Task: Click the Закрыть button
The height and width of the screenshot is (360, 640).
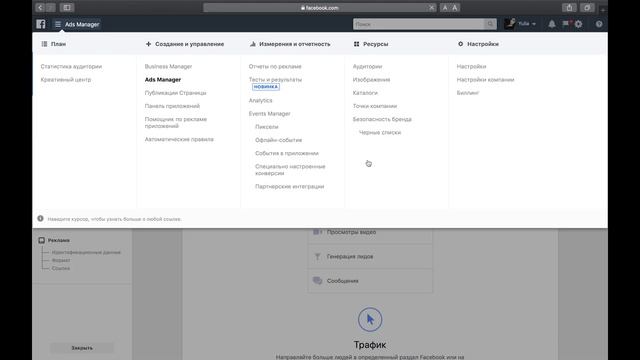Action: pos(82,348)
